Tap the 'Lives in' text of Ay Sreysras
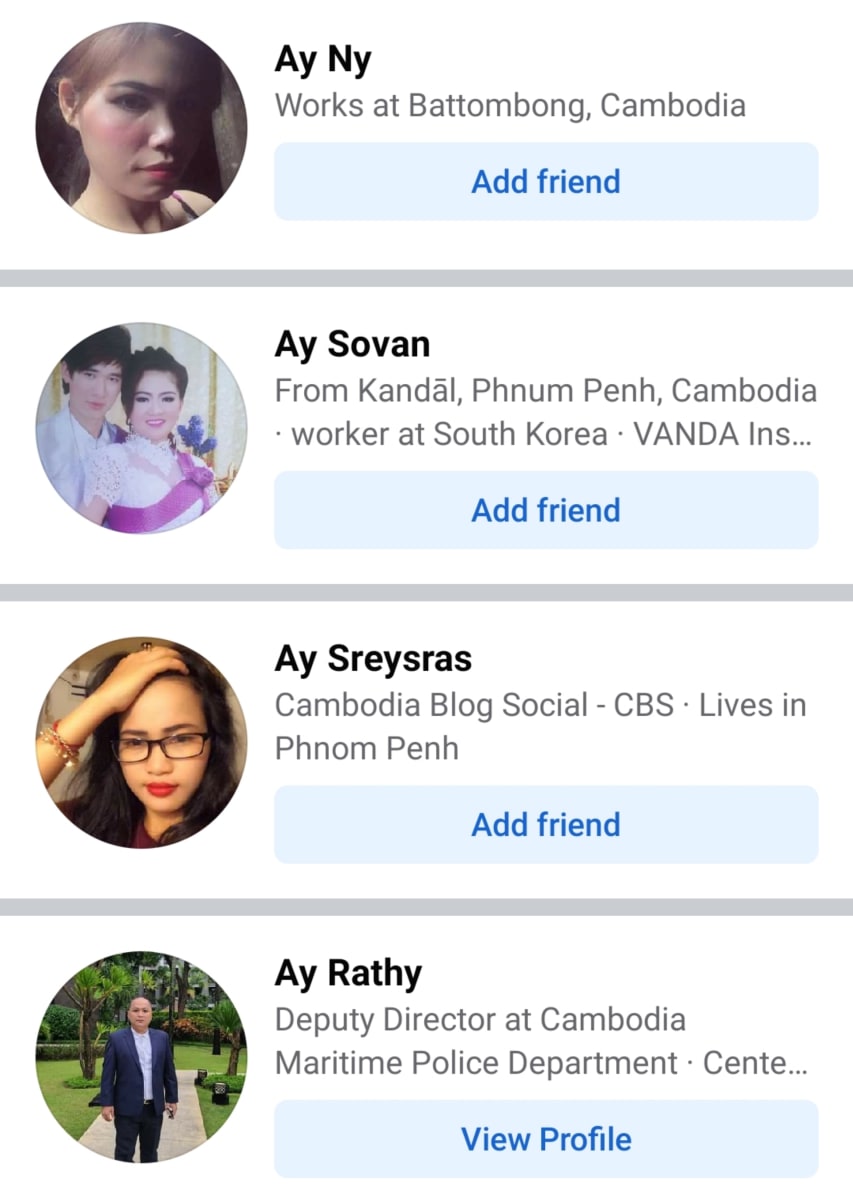 (x=752, y=705)
